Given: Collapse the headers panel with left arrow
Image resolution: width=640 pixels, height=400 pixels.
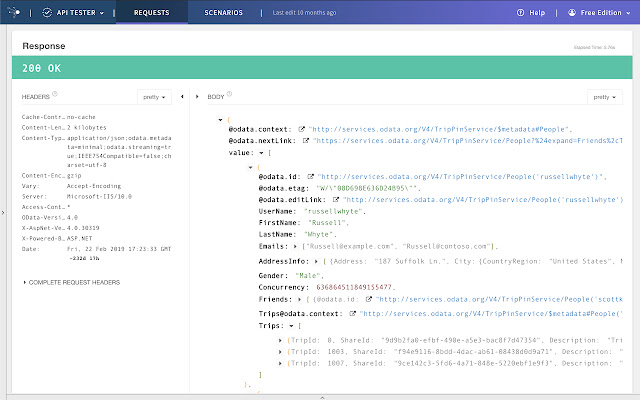Looking at the screenshot, I should 181,97.
